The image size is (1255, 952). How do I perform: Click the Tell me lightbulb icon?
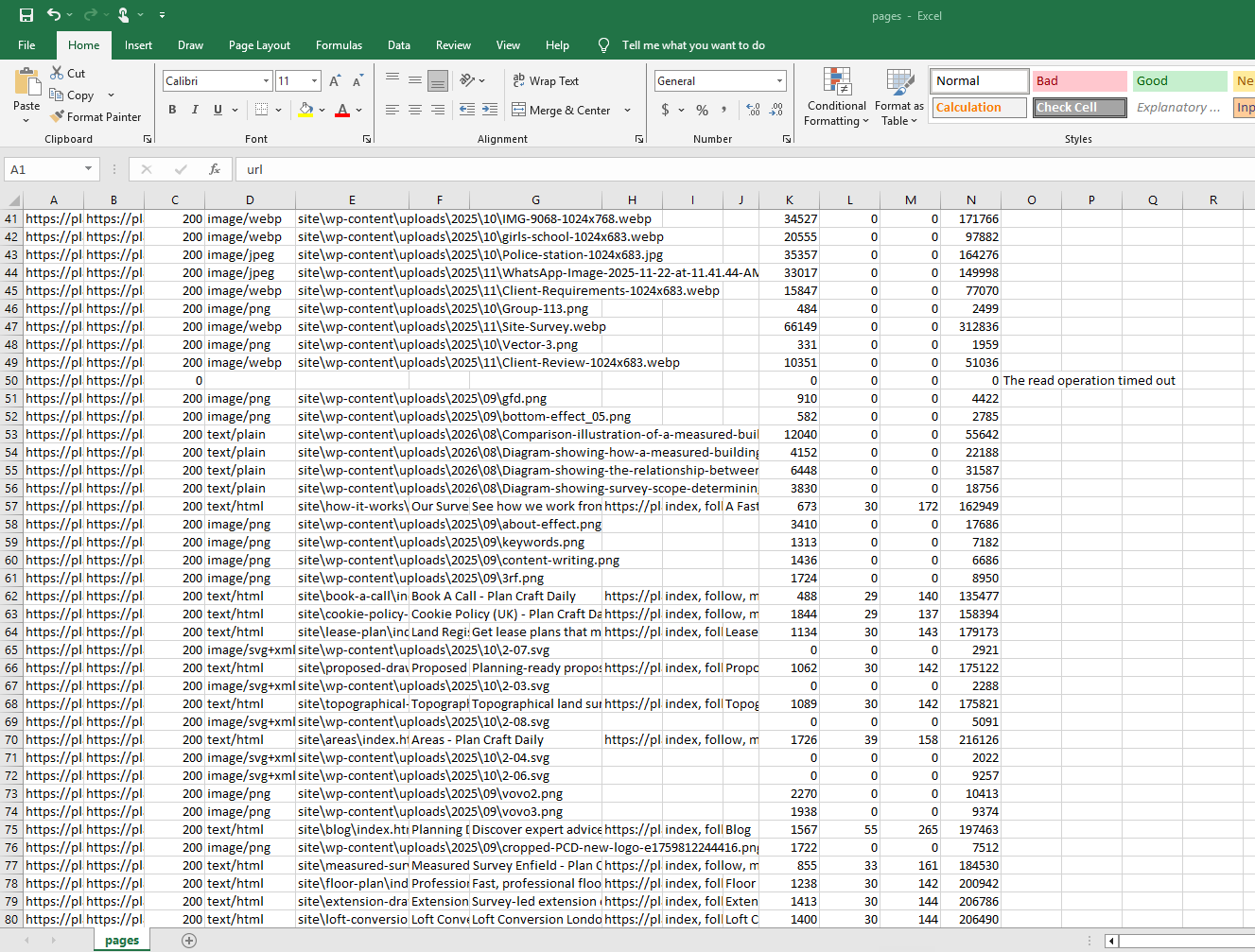(603, 44)
